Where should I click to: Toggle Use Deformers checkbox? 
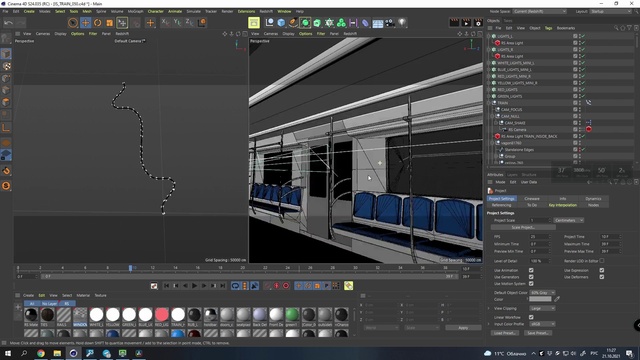click(x=602, y=277)
